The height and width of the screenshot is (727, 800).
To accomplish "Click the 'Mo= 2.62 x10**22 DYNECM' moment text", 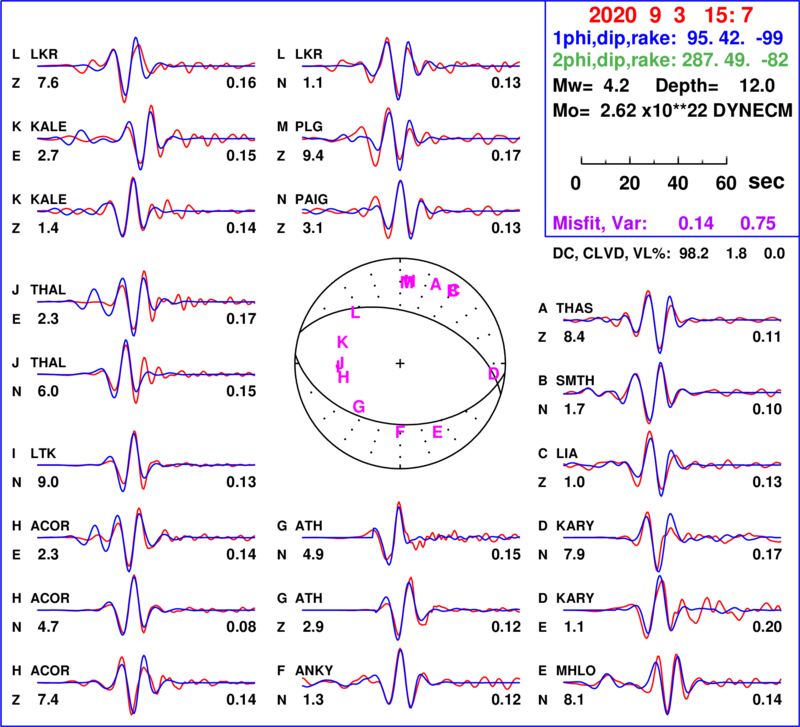I will 672,110.
